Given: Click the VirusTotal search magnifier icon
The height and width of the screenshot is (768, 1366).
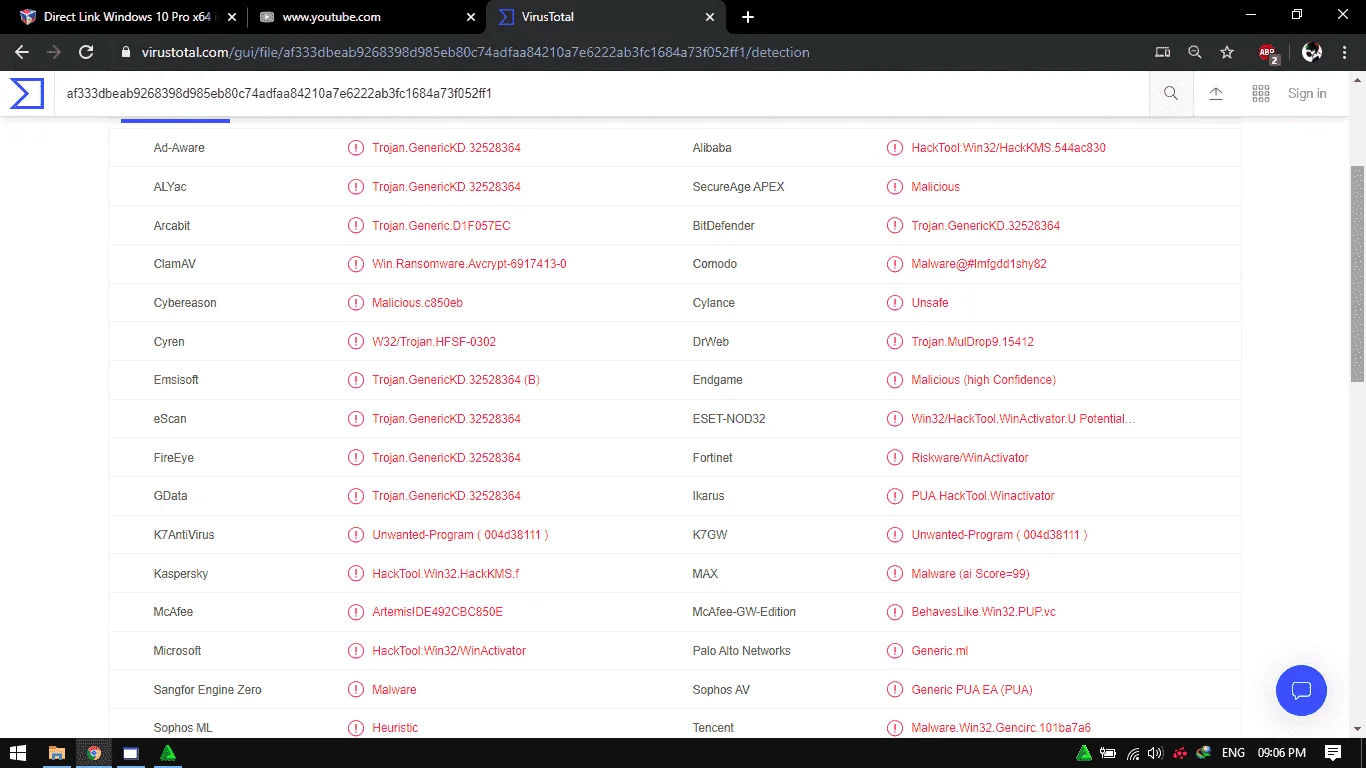Looking at the screenshot, I should [x=1171, y=94].
